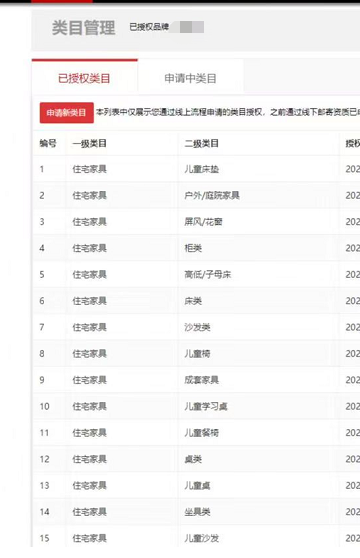
Task: Select the 儿童沙发 category cell
Action: pyautogui.click(x=201, y=538)
